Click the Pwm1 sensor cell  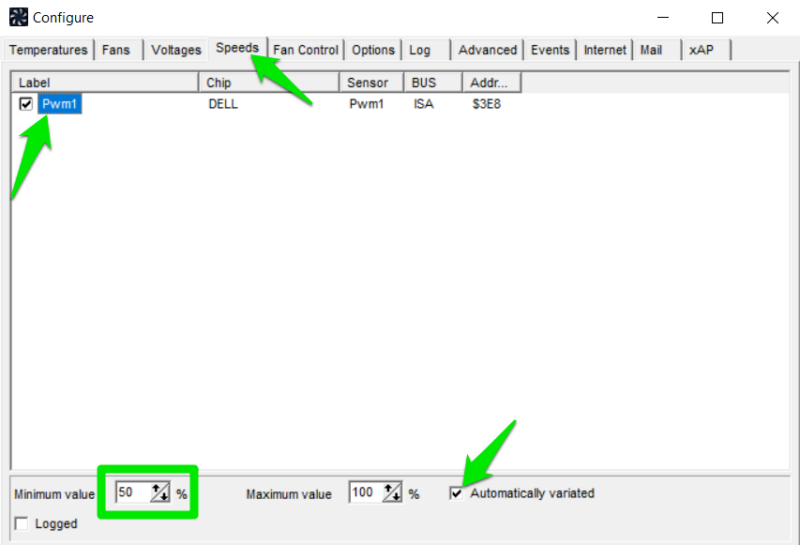[x=366, y=104]
